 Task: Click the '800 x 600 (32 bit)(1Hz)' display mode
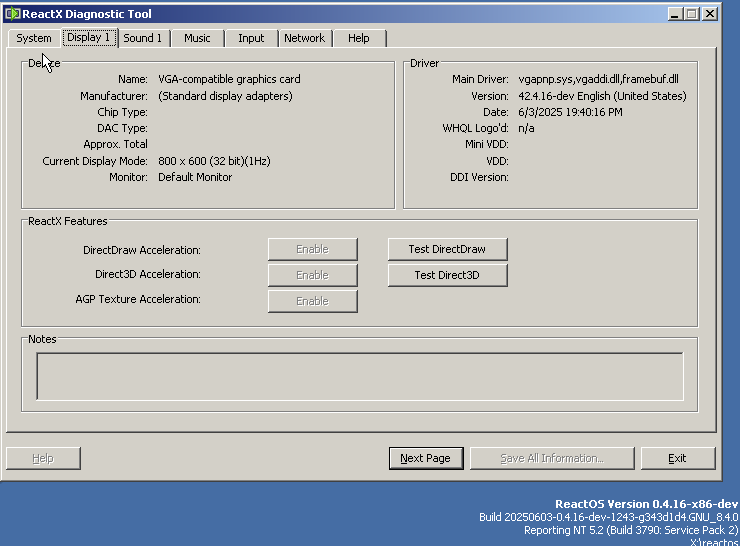(214, 161)
